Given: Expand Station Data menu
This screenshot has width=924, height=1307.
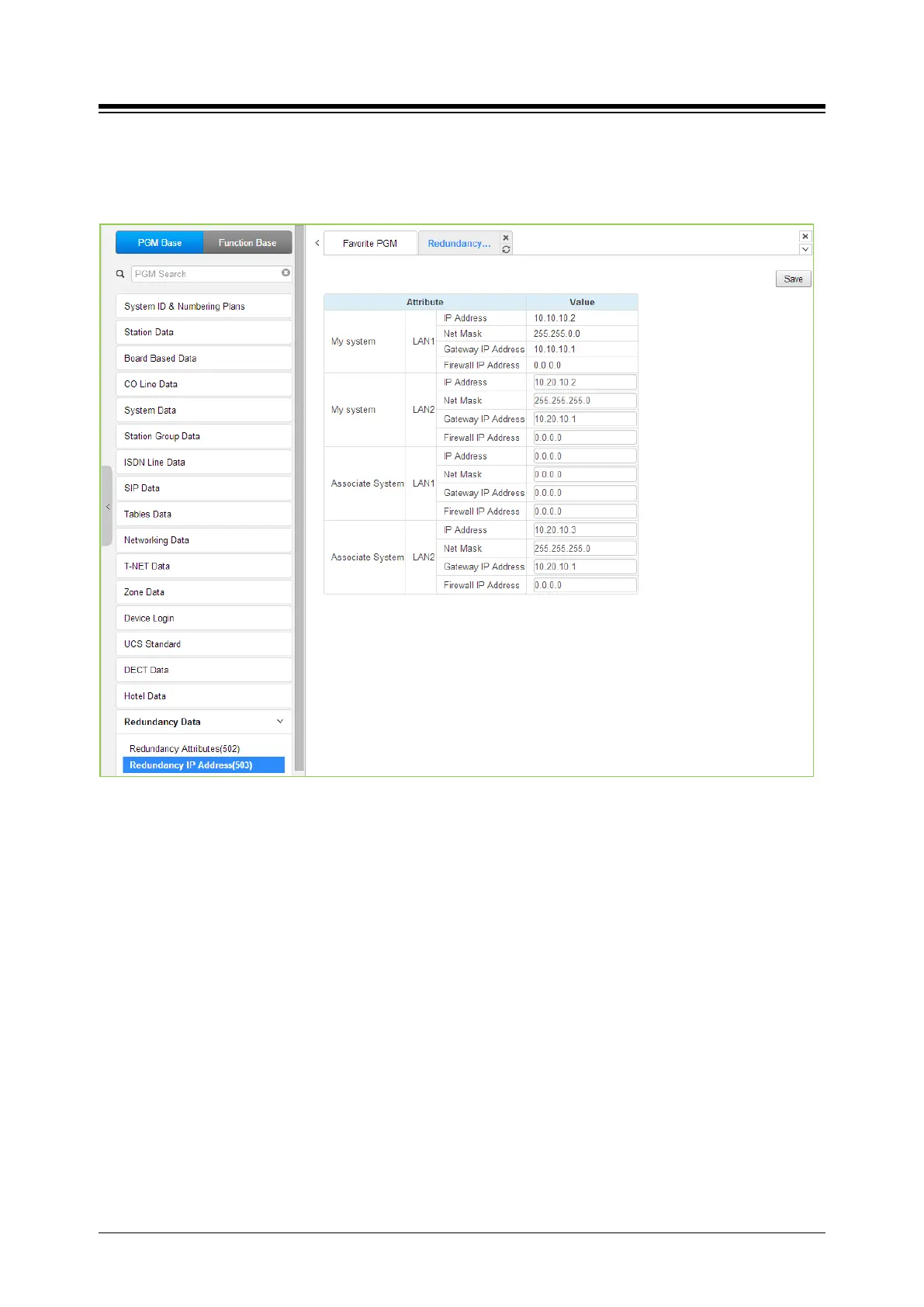Looking at the screenshot, I should [204, 332].
